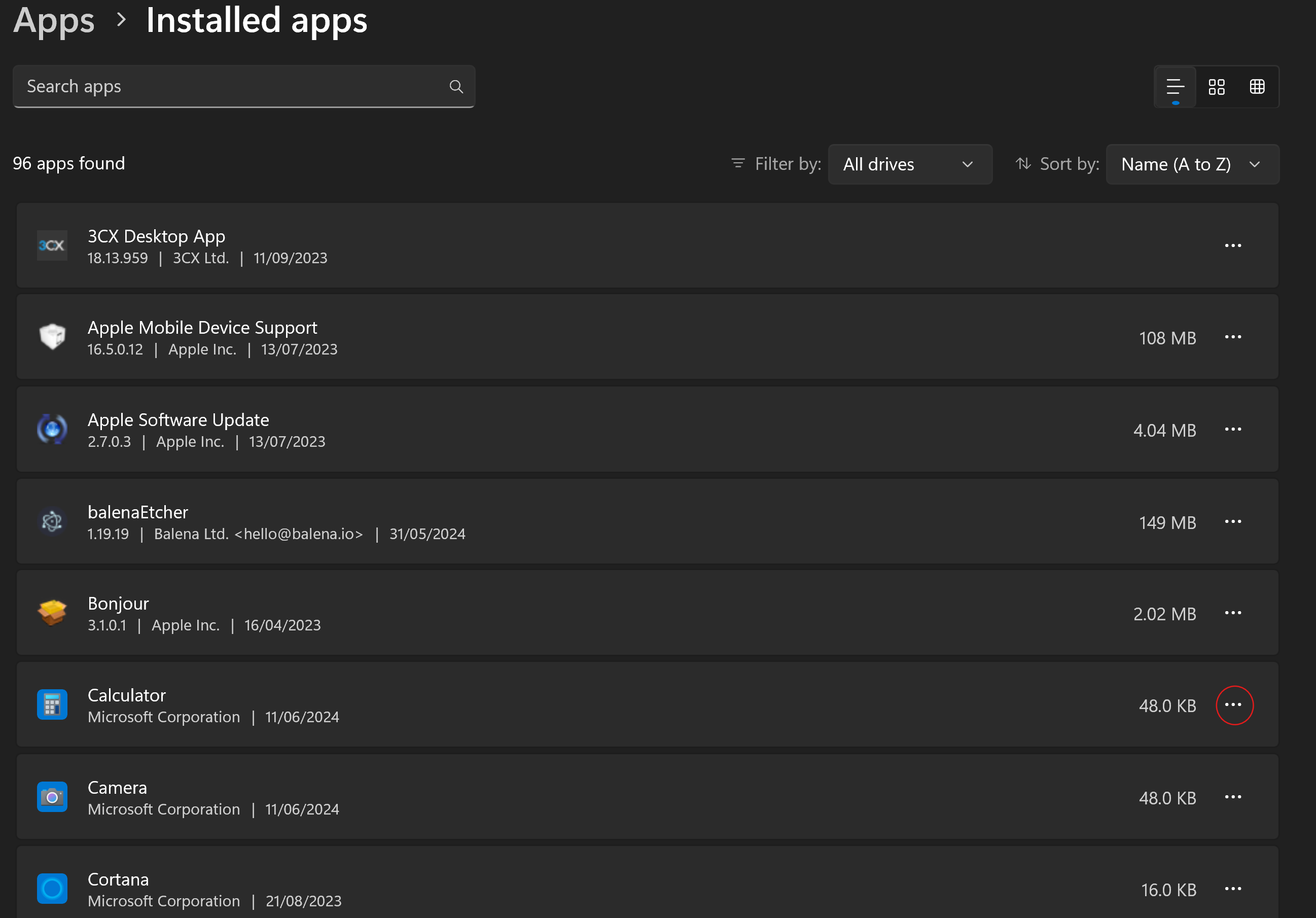Open more options for Calculator

point(1233,704)
